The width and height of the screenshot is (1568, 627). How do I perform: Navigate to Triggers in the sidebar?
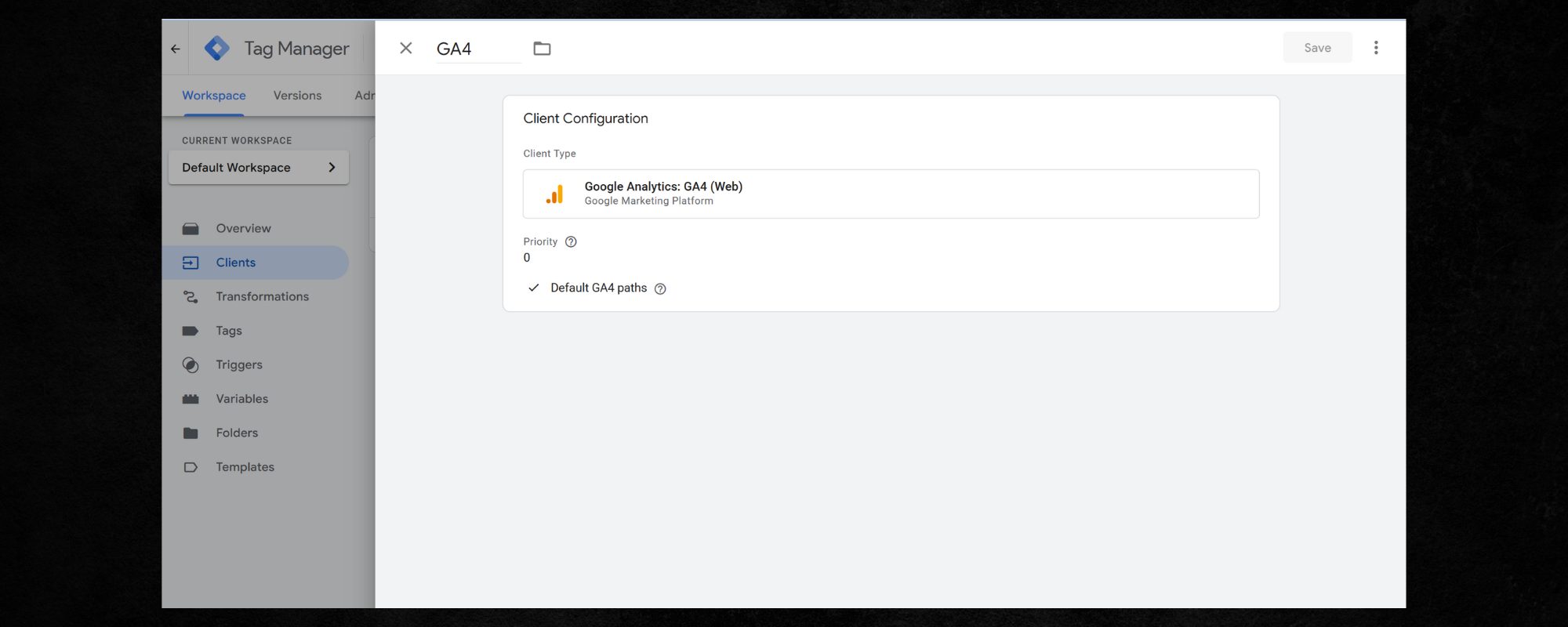[239, 365]
